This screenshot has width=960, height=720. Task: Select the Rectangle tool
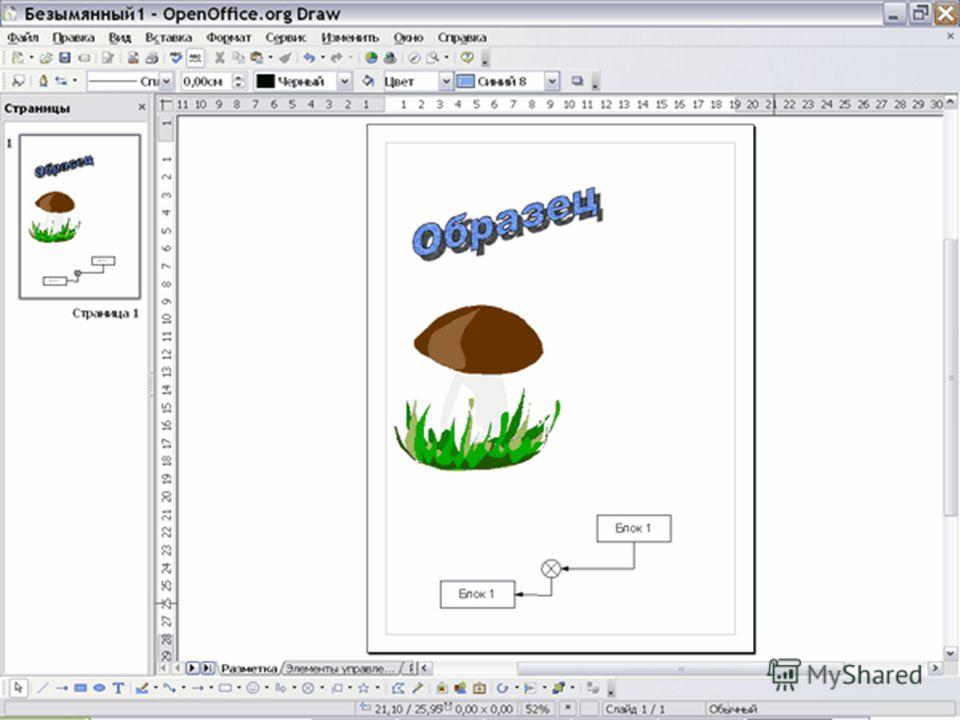point(80,688)
